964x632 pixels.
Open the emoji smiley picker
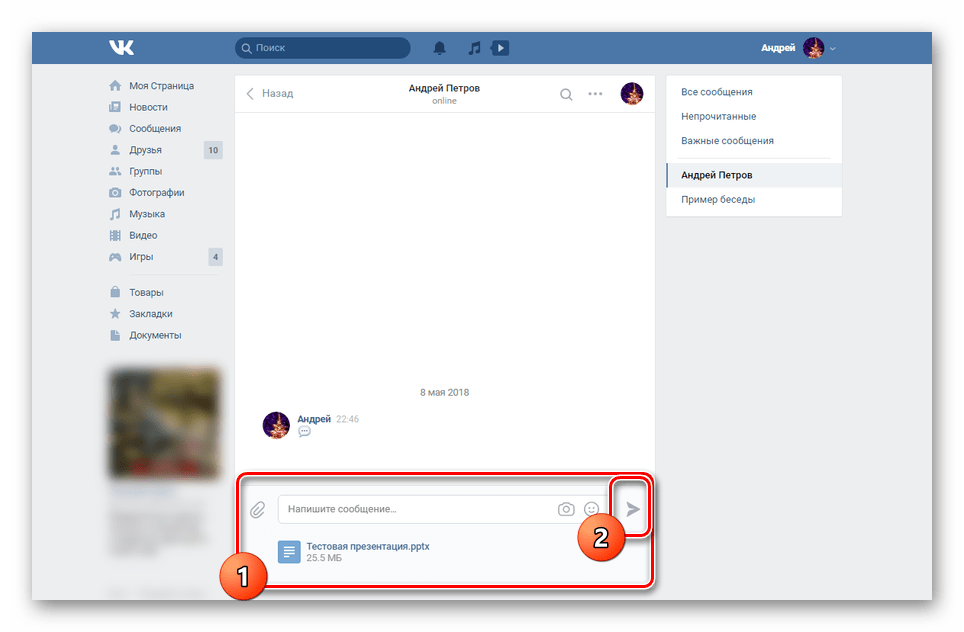click(591, 509)
